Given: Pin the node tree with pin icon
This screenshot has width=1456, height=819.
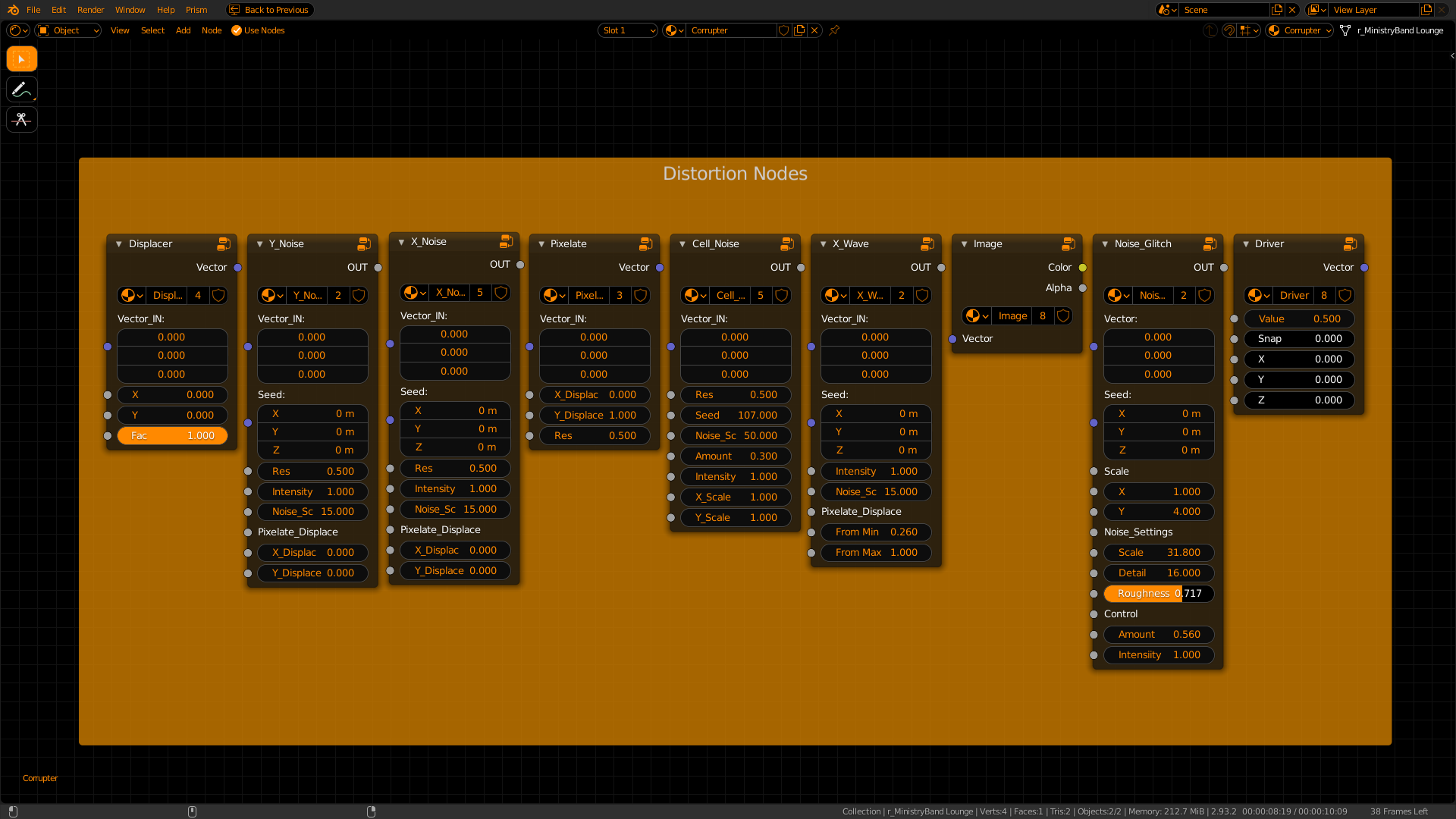Looking at the screenshot, I should click(834, 30).
